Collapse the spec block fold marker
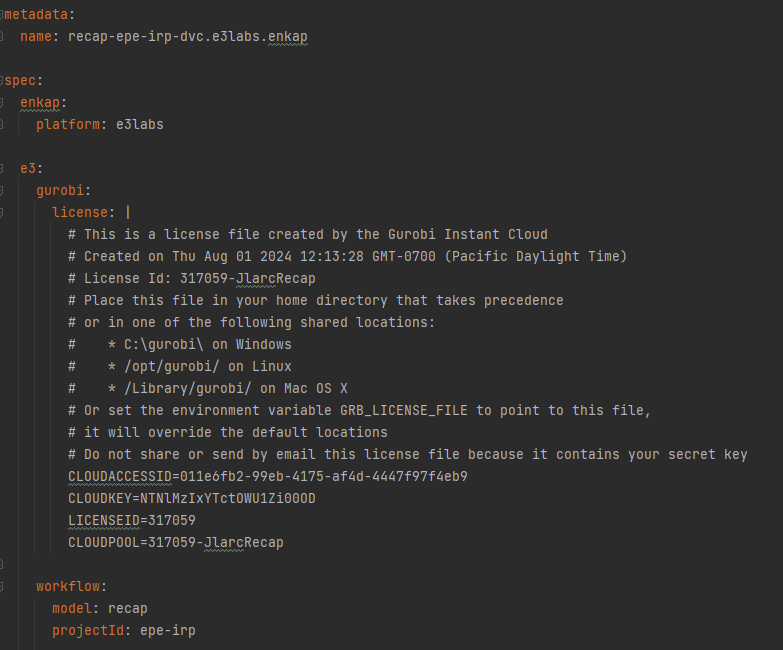The width and height of the screenshot is (783, 650). point(1,80)
